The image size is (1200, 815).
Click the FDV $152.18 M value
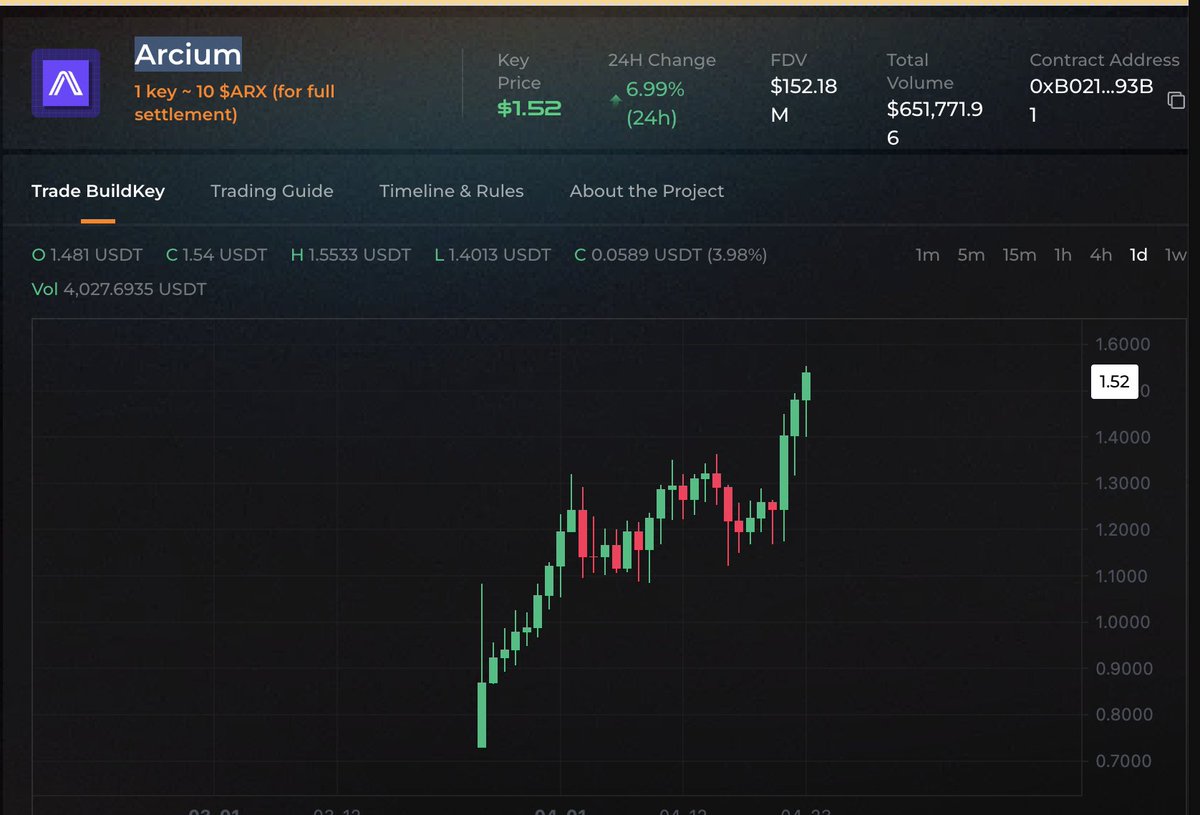(803, 101)
